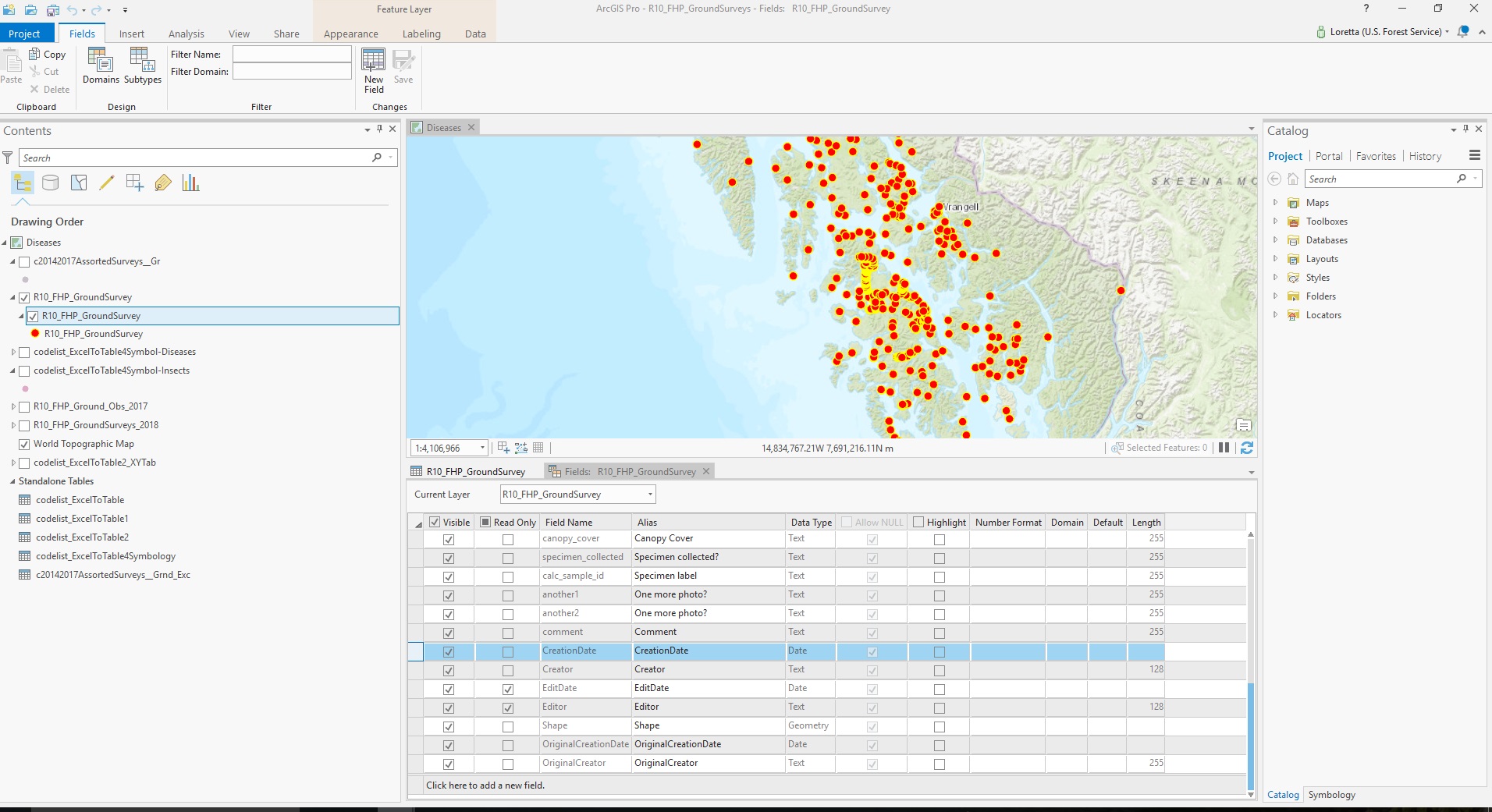This screenshot has height=812, width=1492.
Task: Uncheck World Topographic Map layer visibility
Action: (x=24, y=444)
